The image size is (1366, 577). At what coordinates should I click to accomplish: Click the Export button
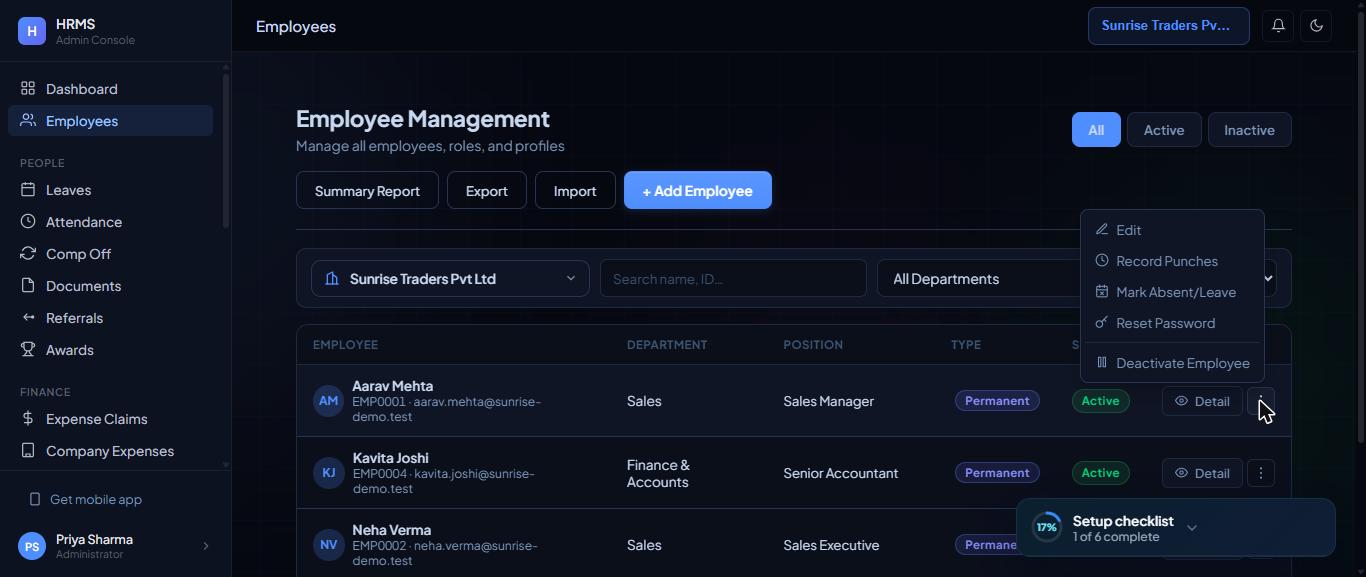486,191
